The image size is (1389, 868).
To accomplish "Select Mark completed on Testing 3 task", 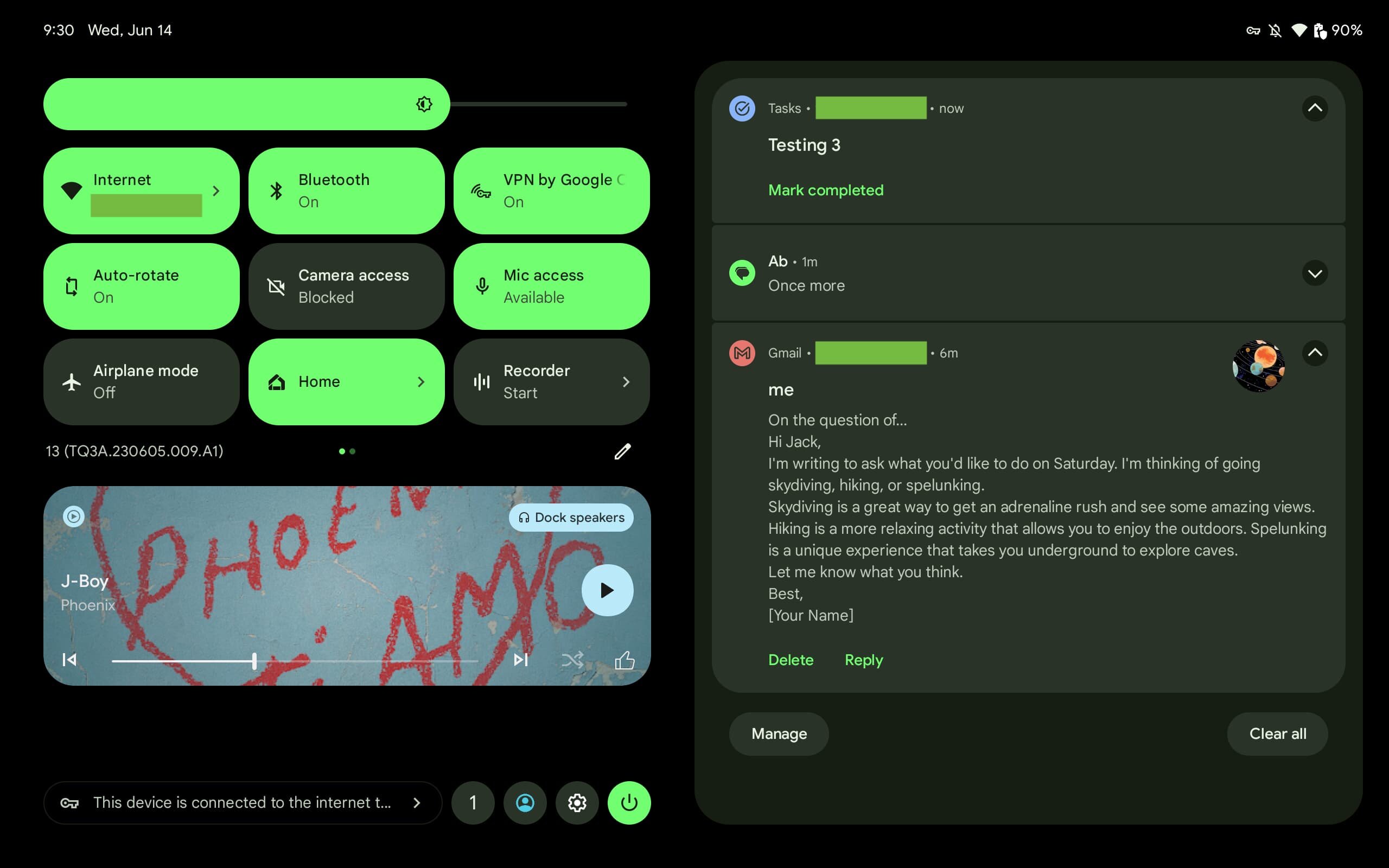I will pyautogui.click(x=825, y=190).
